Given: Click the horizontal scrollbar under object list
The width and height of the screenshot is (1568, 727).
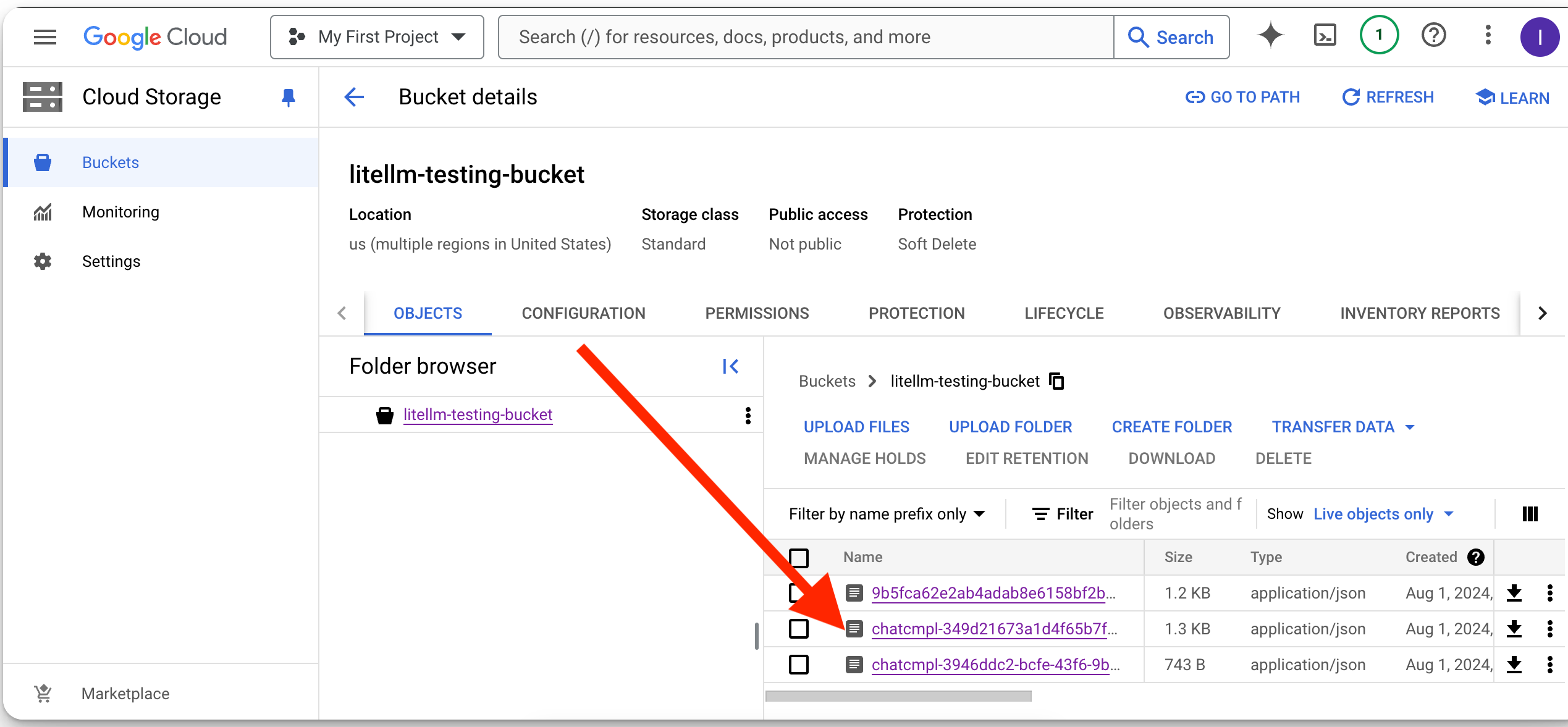Looking at the screenshot, I should pyautogui.click(x=898, y=696).
